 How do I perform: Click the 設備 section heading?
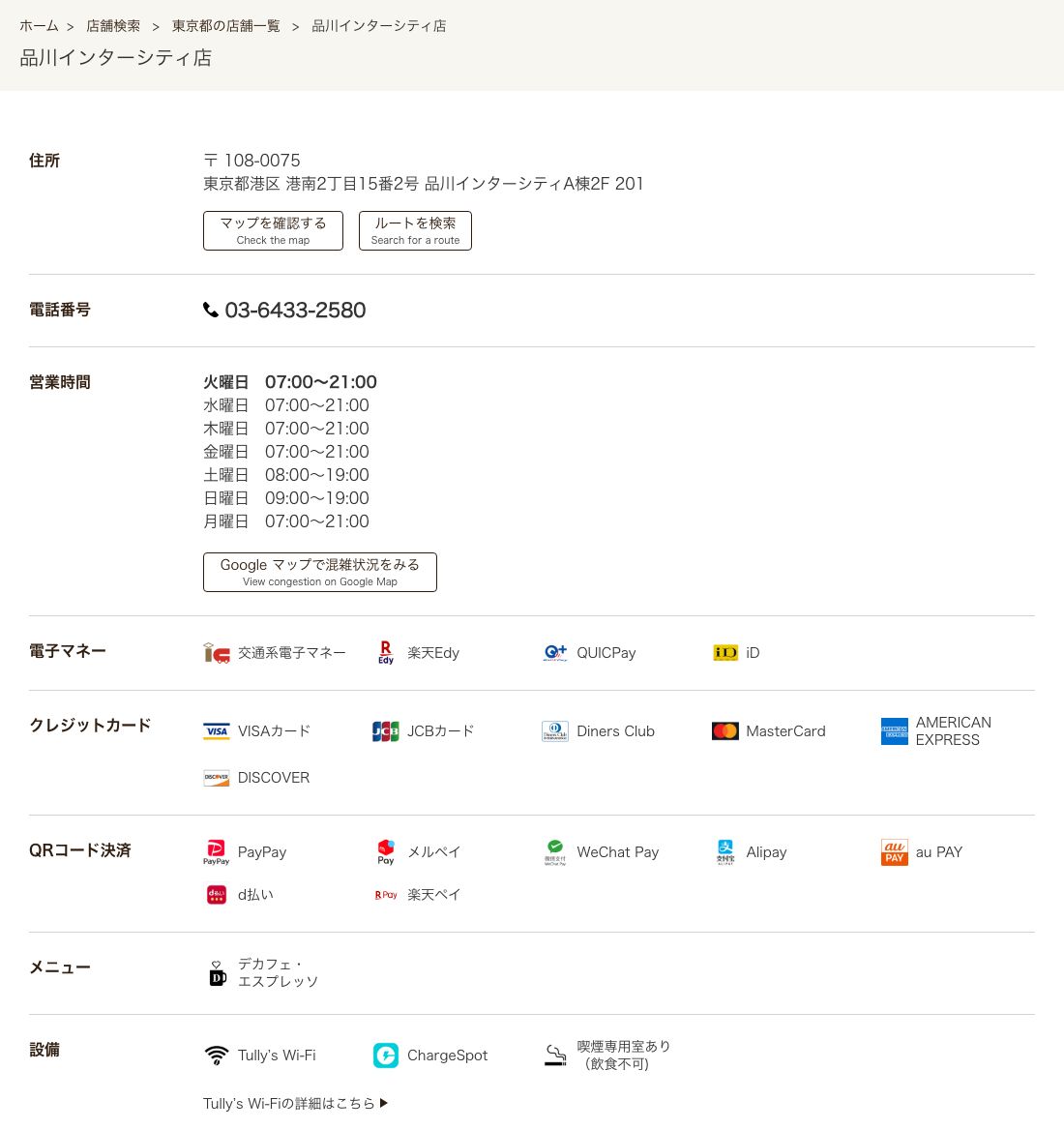44,1050
